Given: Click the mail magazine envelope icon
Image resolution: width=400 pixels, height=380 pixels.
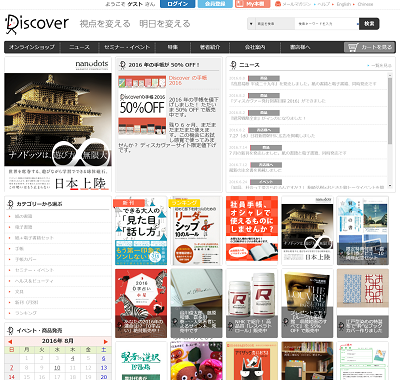Looking at the screenshot, I should (278, 4).
